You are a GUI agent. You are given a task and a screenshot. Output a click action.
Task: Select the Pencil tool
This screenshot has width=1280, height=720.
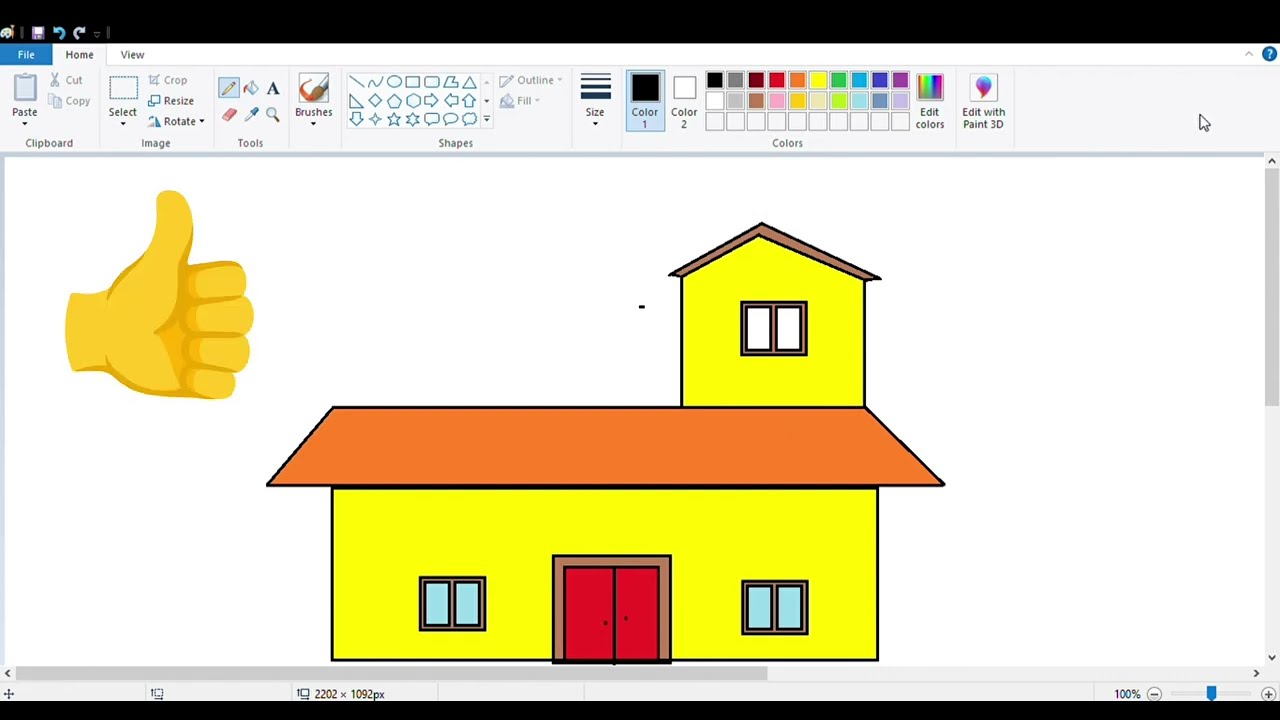point(229,88)
